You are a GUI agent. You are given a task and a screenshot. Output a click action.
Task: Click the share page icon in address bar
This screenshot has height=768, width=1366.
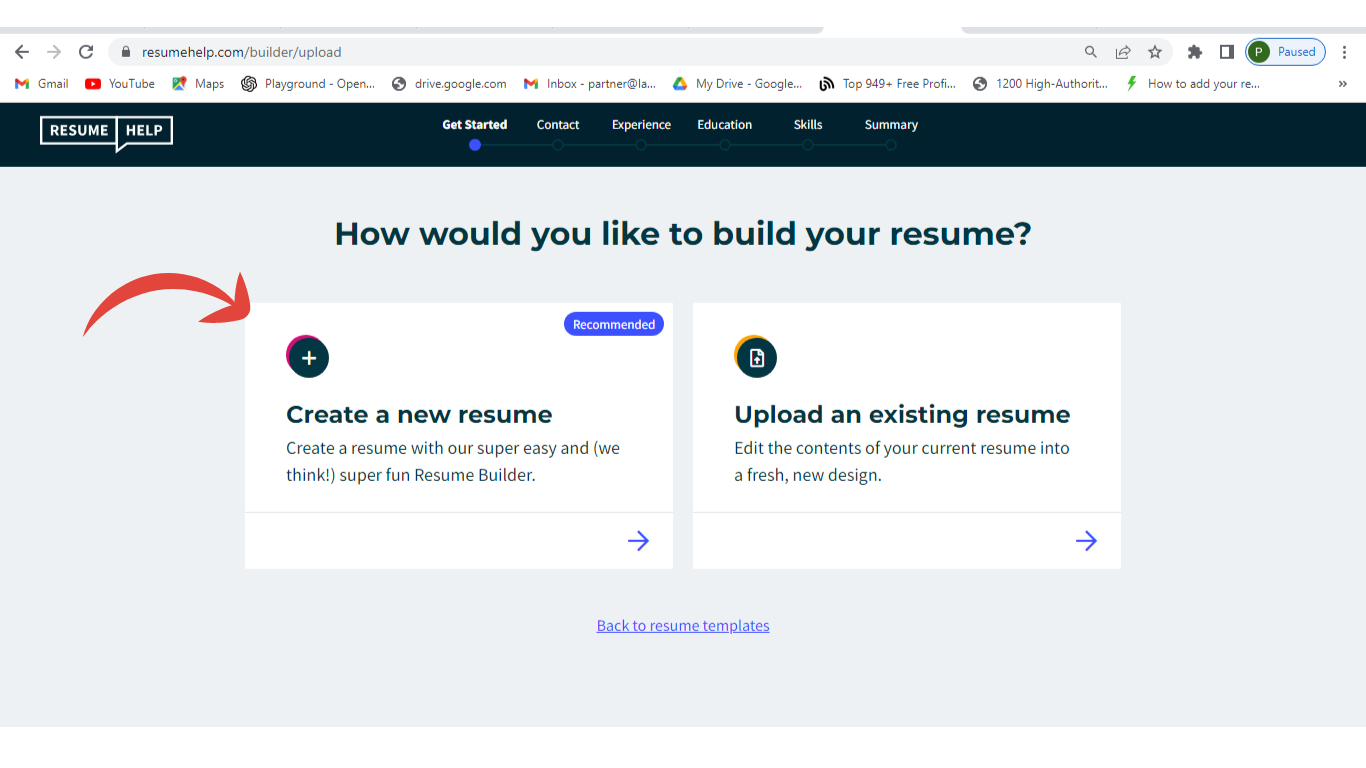click(x=1123, y=52)
